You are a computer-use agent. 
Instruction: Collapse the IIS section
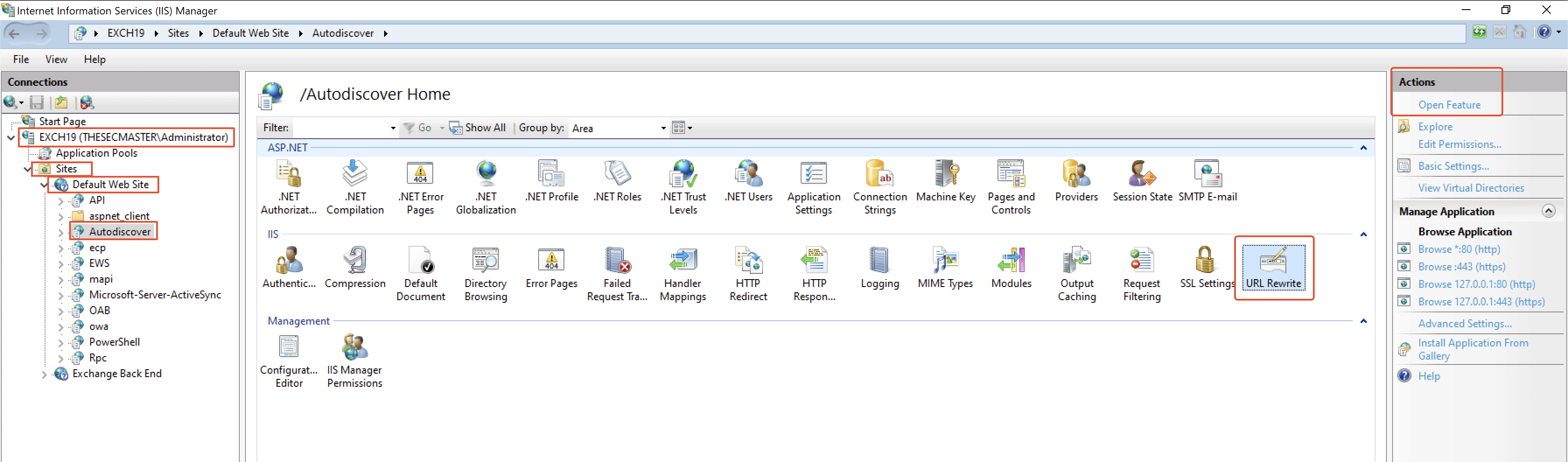click(1363, 234)
